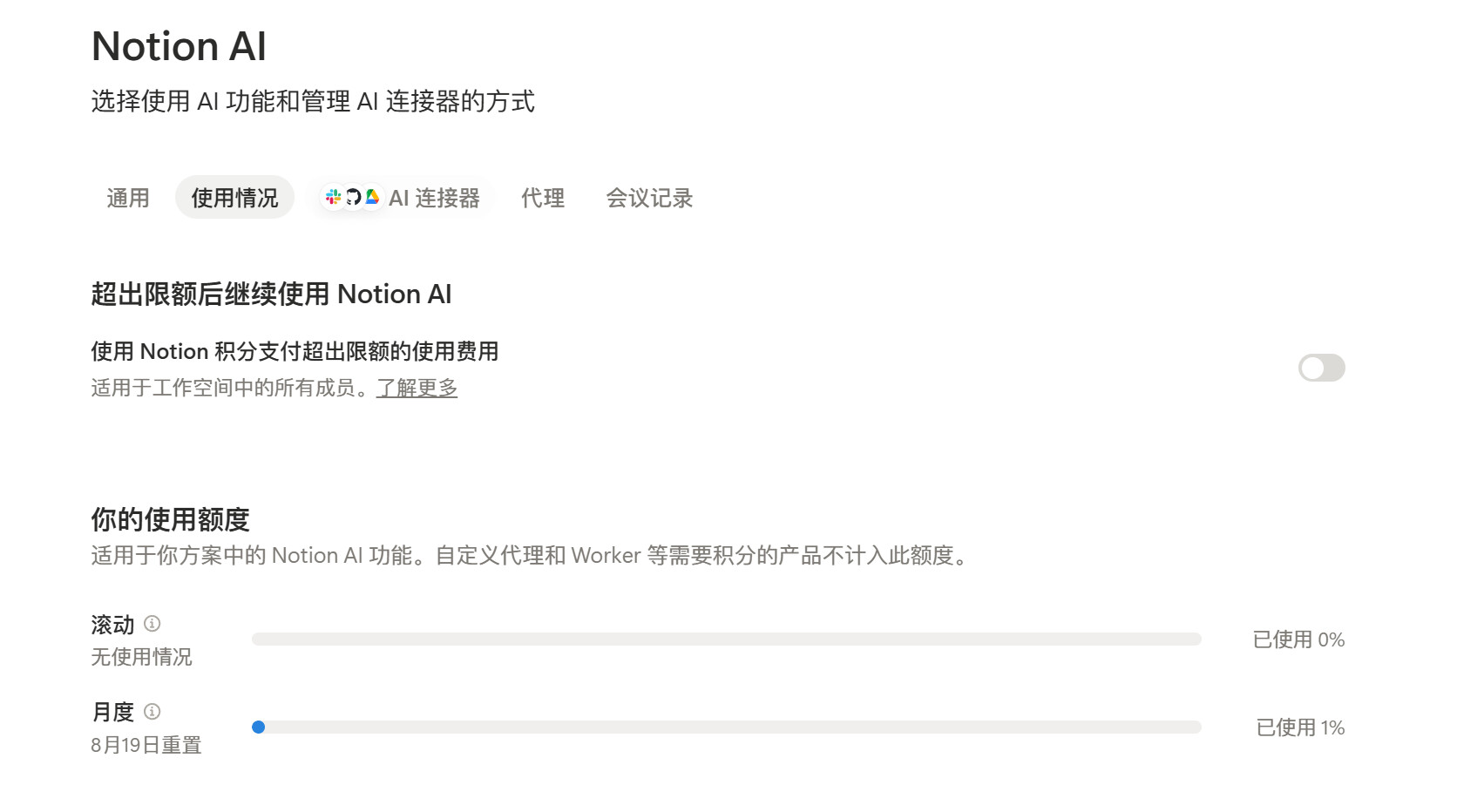This screenshot has width=1457, height=812.
Task: Open the AI 连接器 tab
Action: click(402, 198)
